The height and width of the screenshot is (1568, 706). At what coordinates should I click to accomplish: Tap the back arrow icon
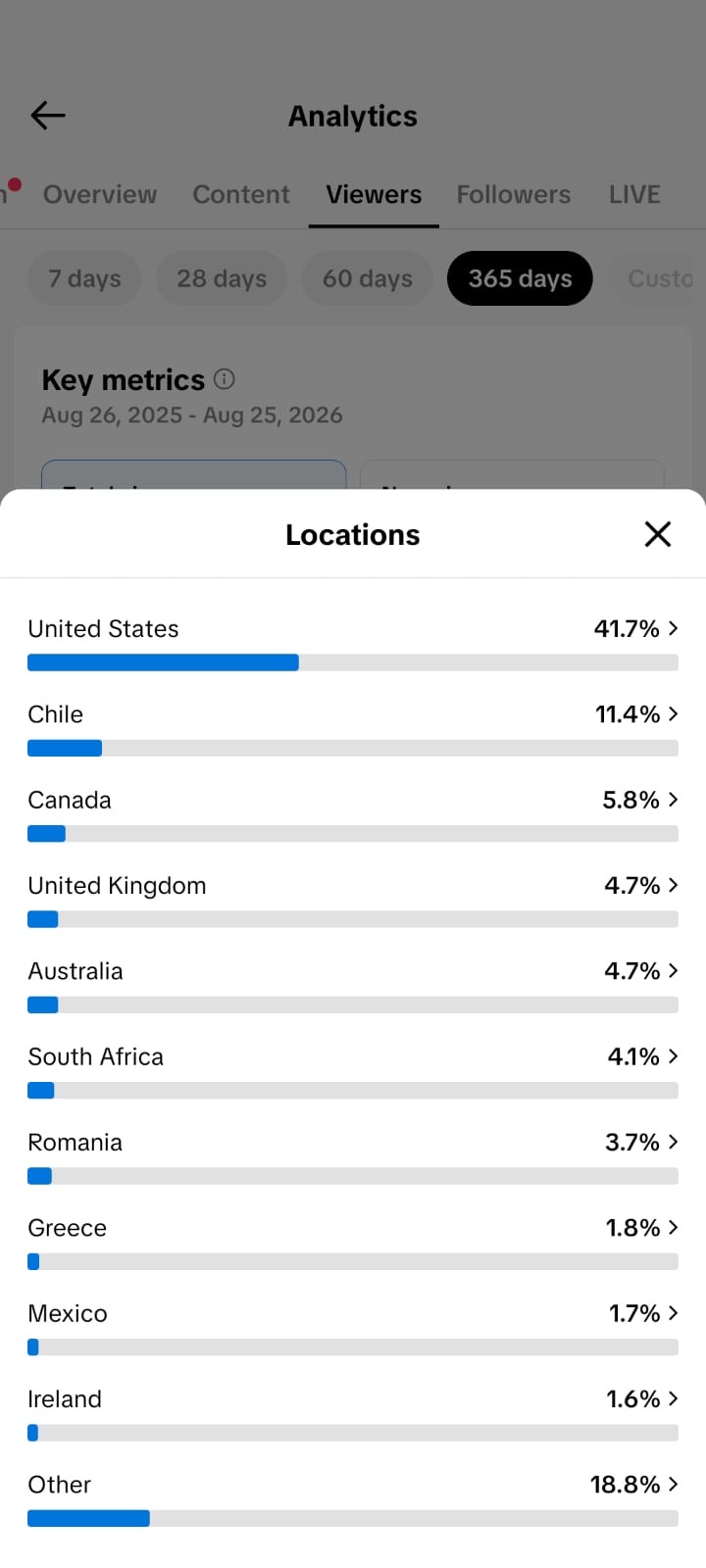(47, 116)
